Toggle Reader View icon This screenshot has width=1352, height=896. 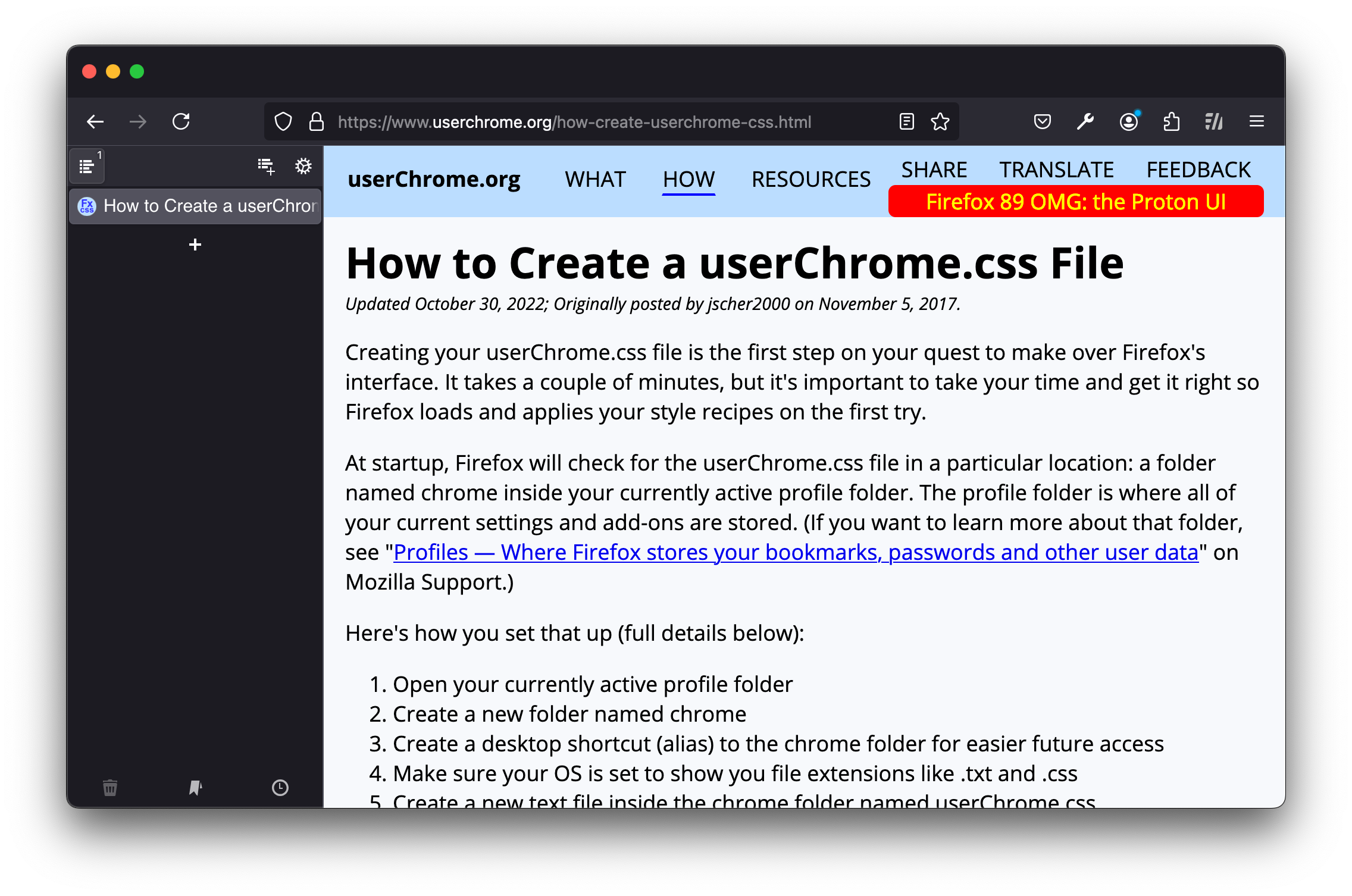pyautogui.click(x=906, y=122)
